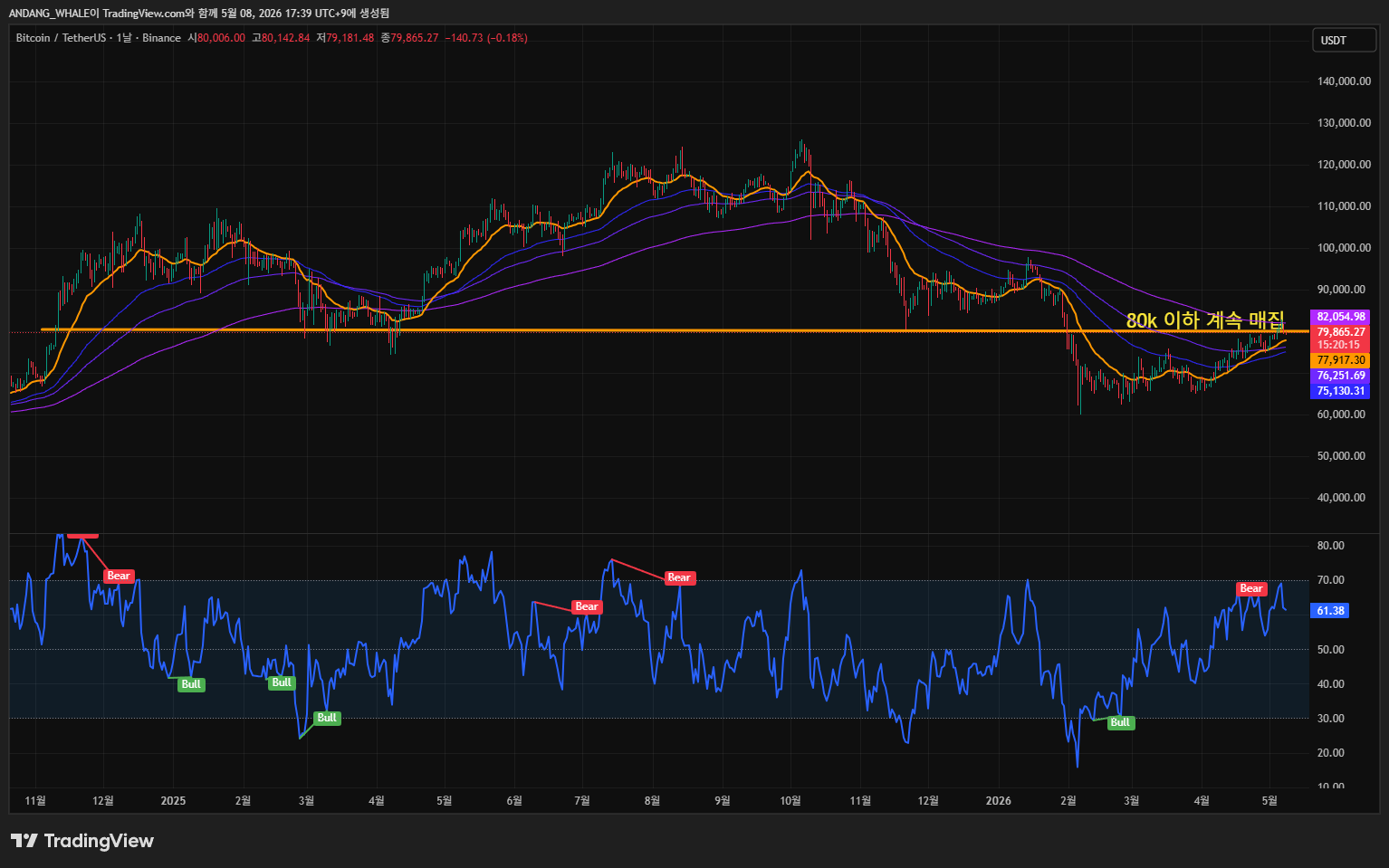Click the 6월 label on time axis
Image resolution: width=1389 pixels, height=868 pixels.
(x=514, y=801)
